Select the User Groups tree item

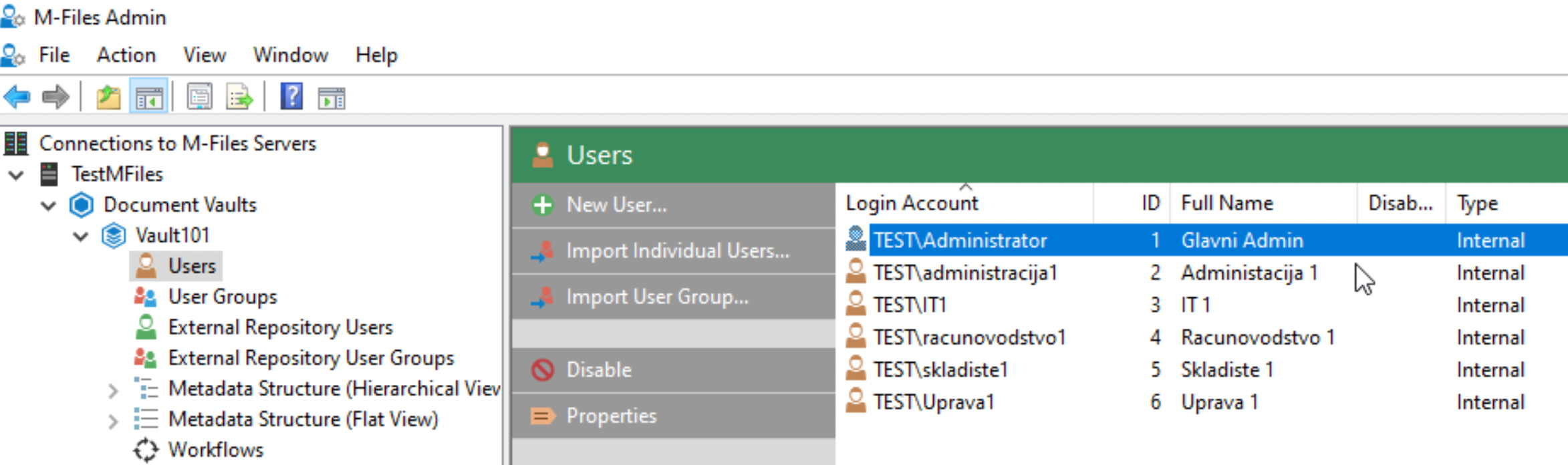coord(223,297)
